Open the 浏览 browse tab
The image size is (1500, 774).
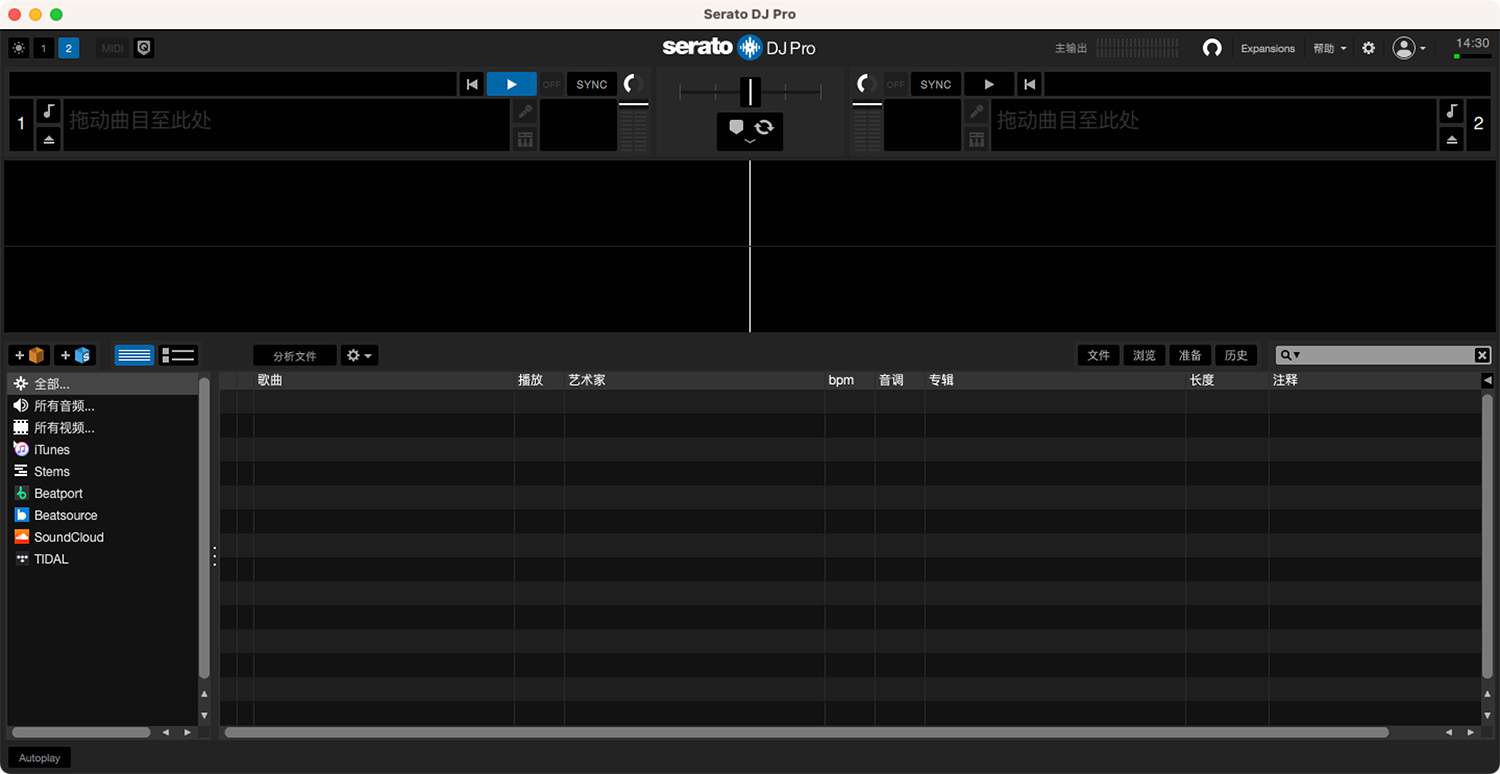pyautogui.click(x=1144, y=355)
